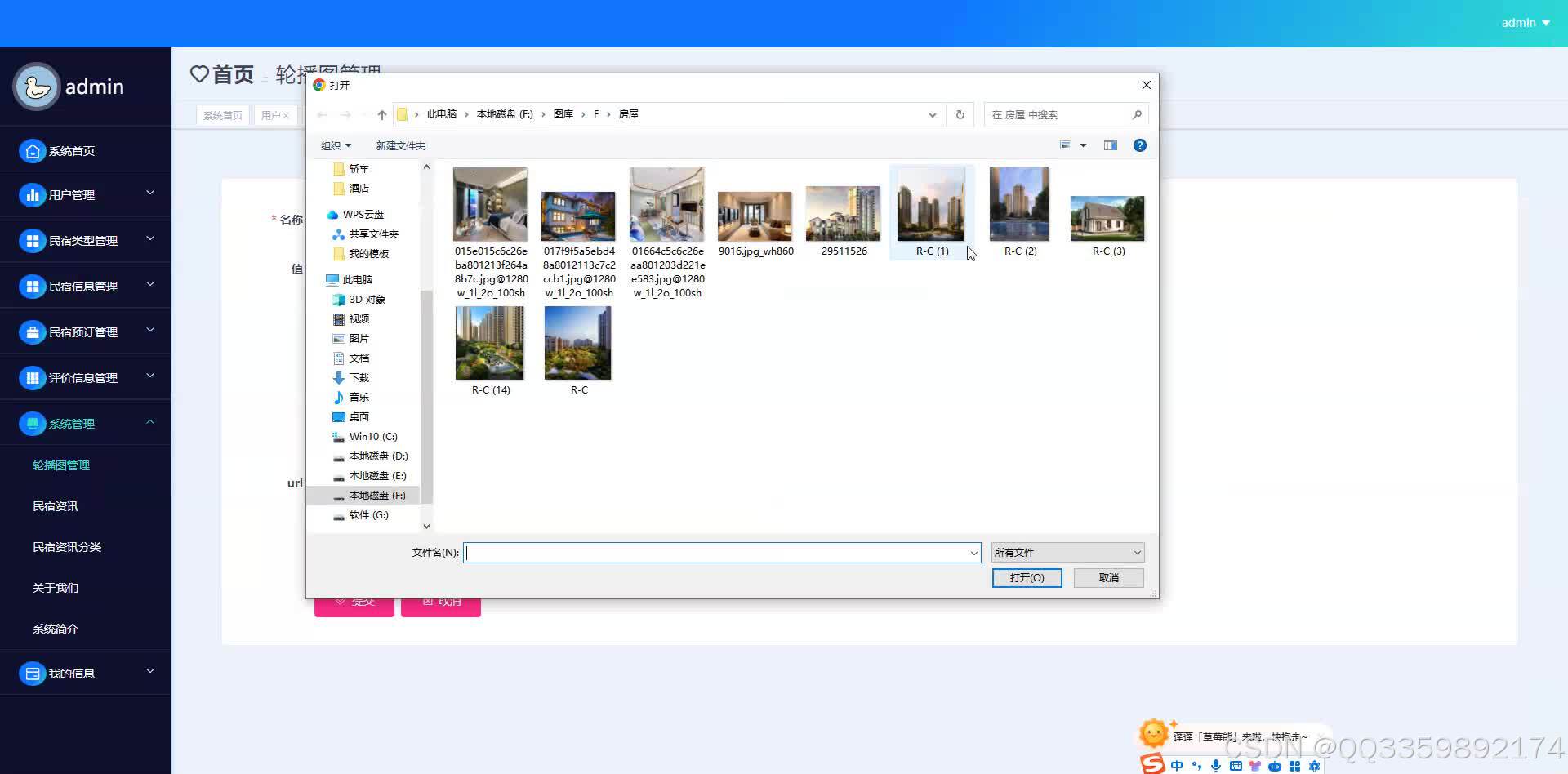Viewport: 1568px width, 774px height.
Task: Open the admin dropdown at top right
Action: point(1526,23)
